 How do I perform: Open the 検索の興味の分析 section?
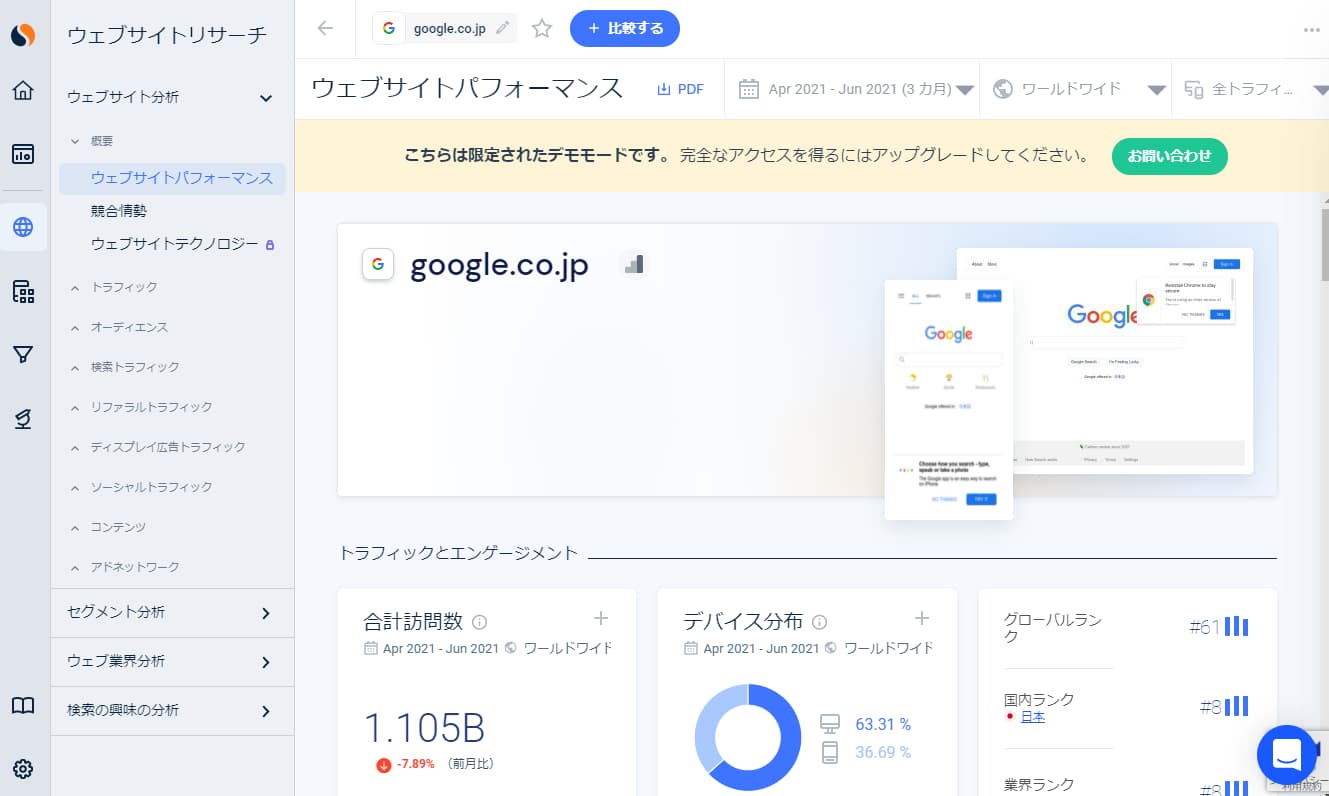(x=173, y=710)
